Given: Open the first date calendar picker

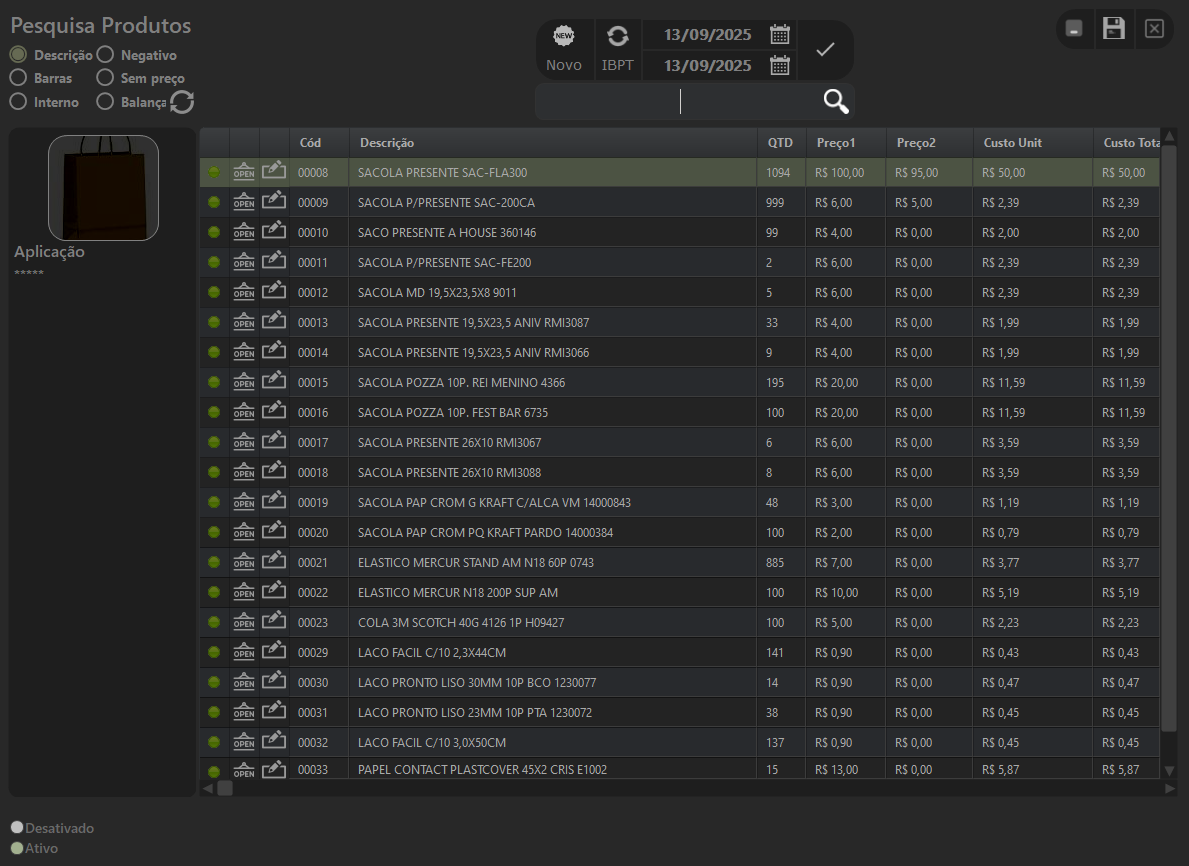Looking at the screenshot, I should [x=780, y=35].
